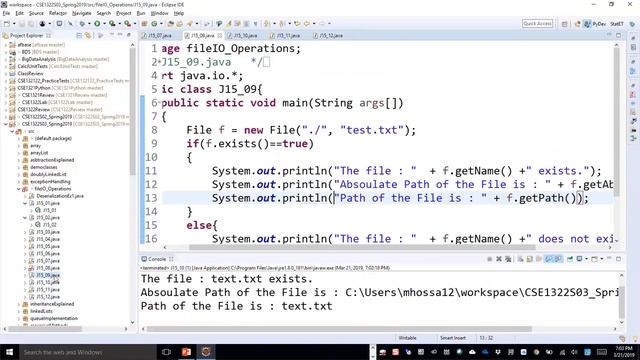Click the green Run button in toolbar
Screen dimensions: 640x360
(x=97, y=24)
